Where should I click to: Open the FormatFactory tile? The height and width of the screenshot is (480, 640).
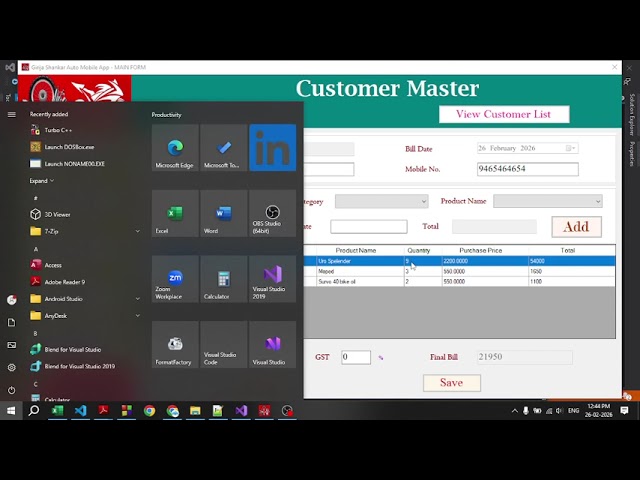point(175,345)
